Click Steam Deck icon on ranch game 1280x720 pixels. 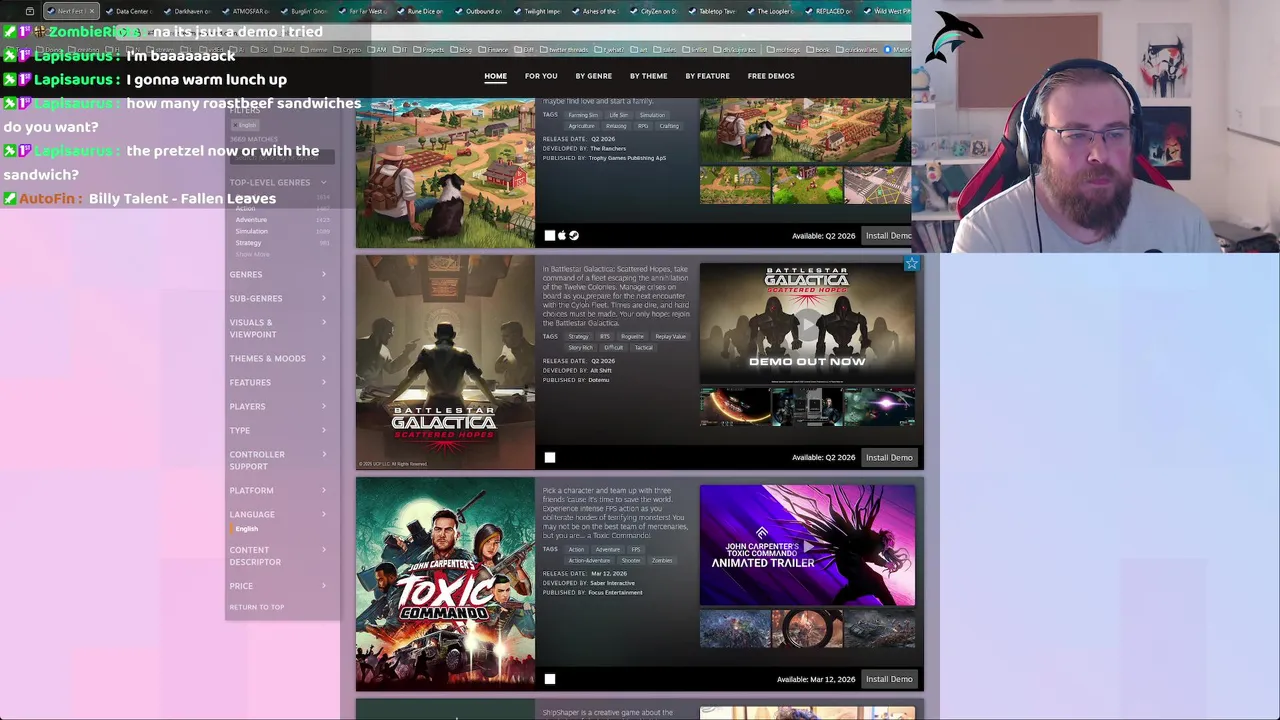574,236
